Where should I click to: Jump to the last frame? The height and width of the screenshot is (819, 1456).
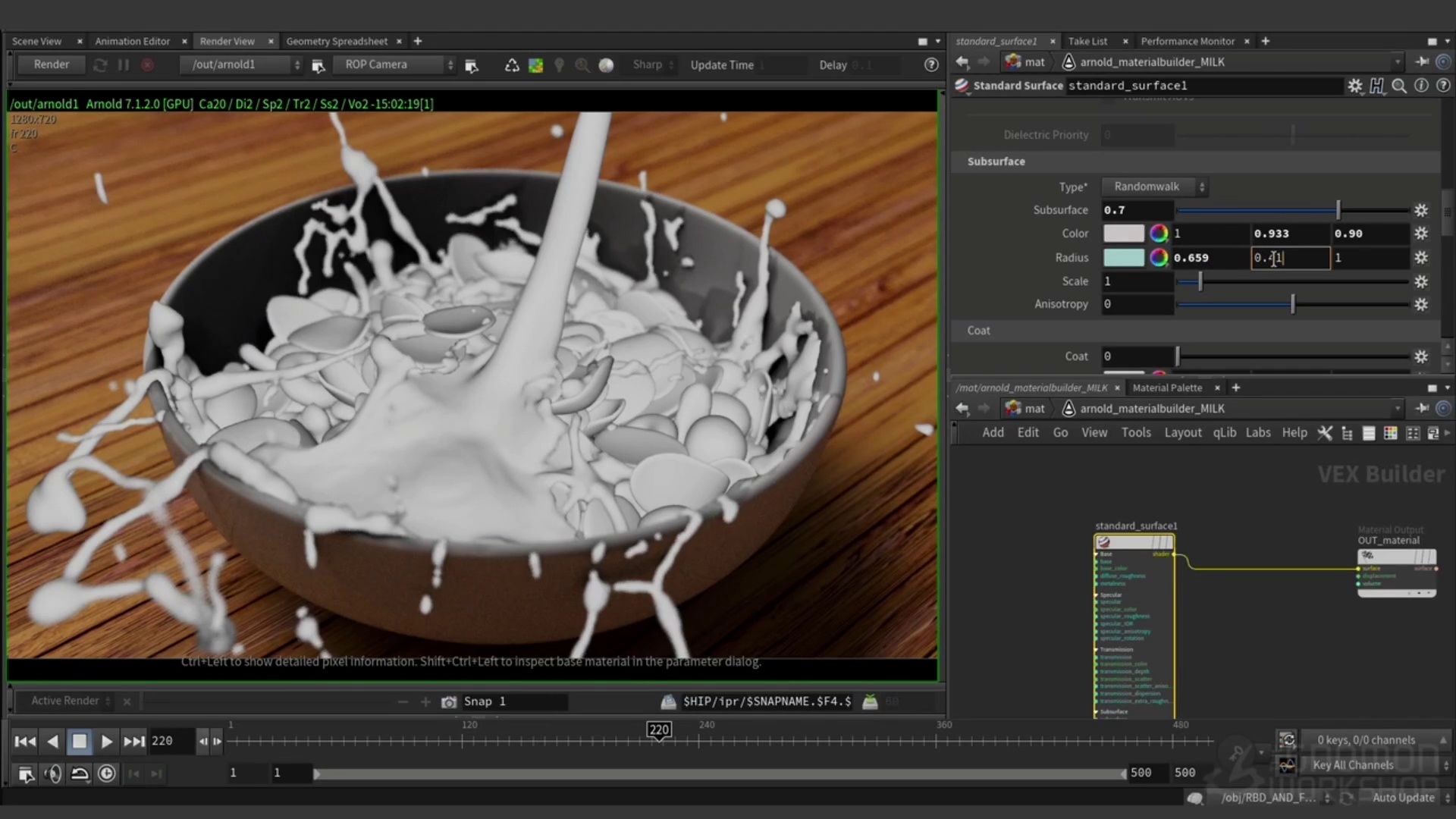134,742
